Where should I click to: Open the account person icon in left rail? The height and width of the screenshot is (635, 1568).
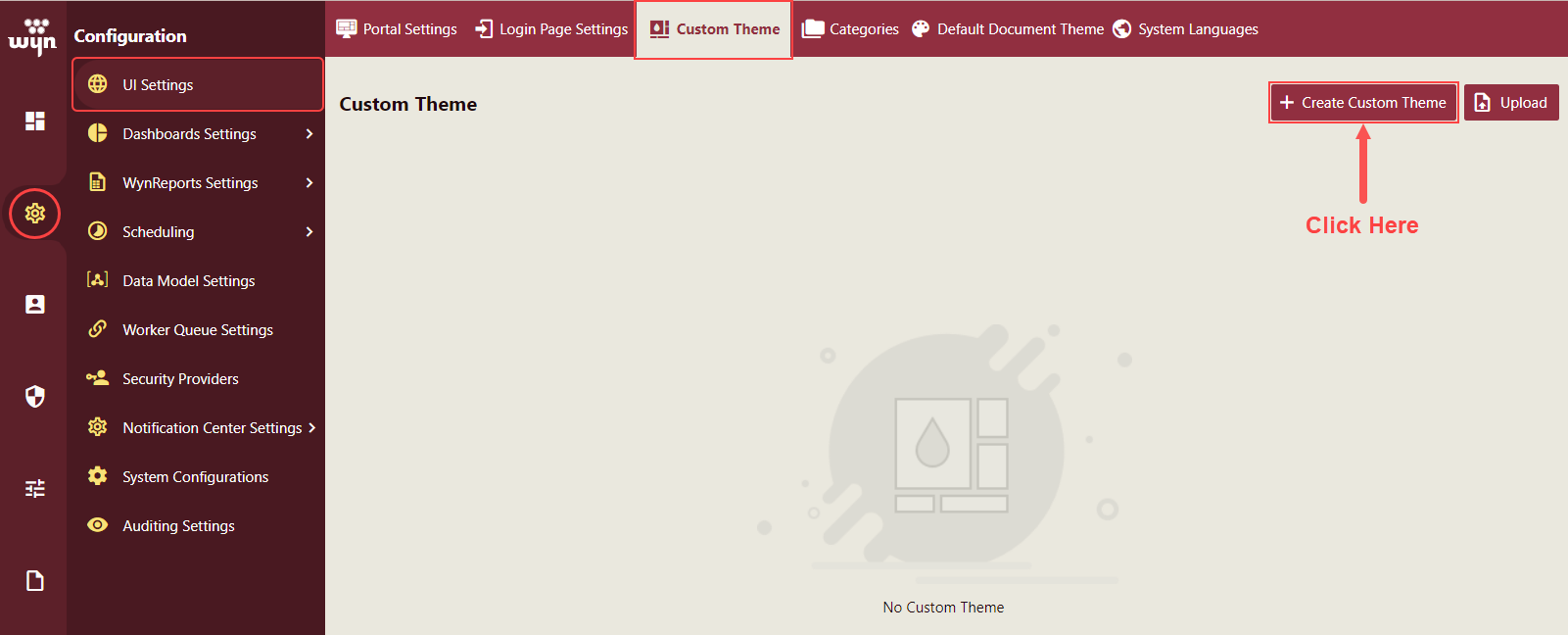35,305
